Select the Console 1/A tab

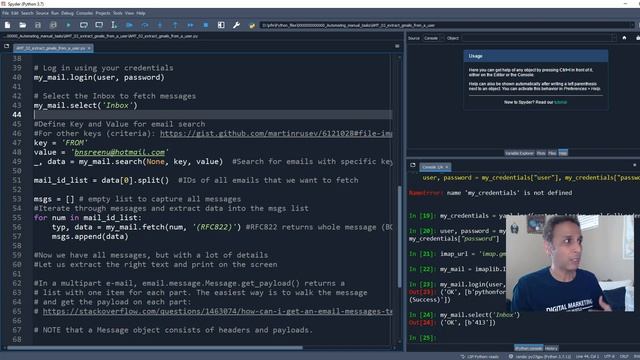[x=435, y=167]
